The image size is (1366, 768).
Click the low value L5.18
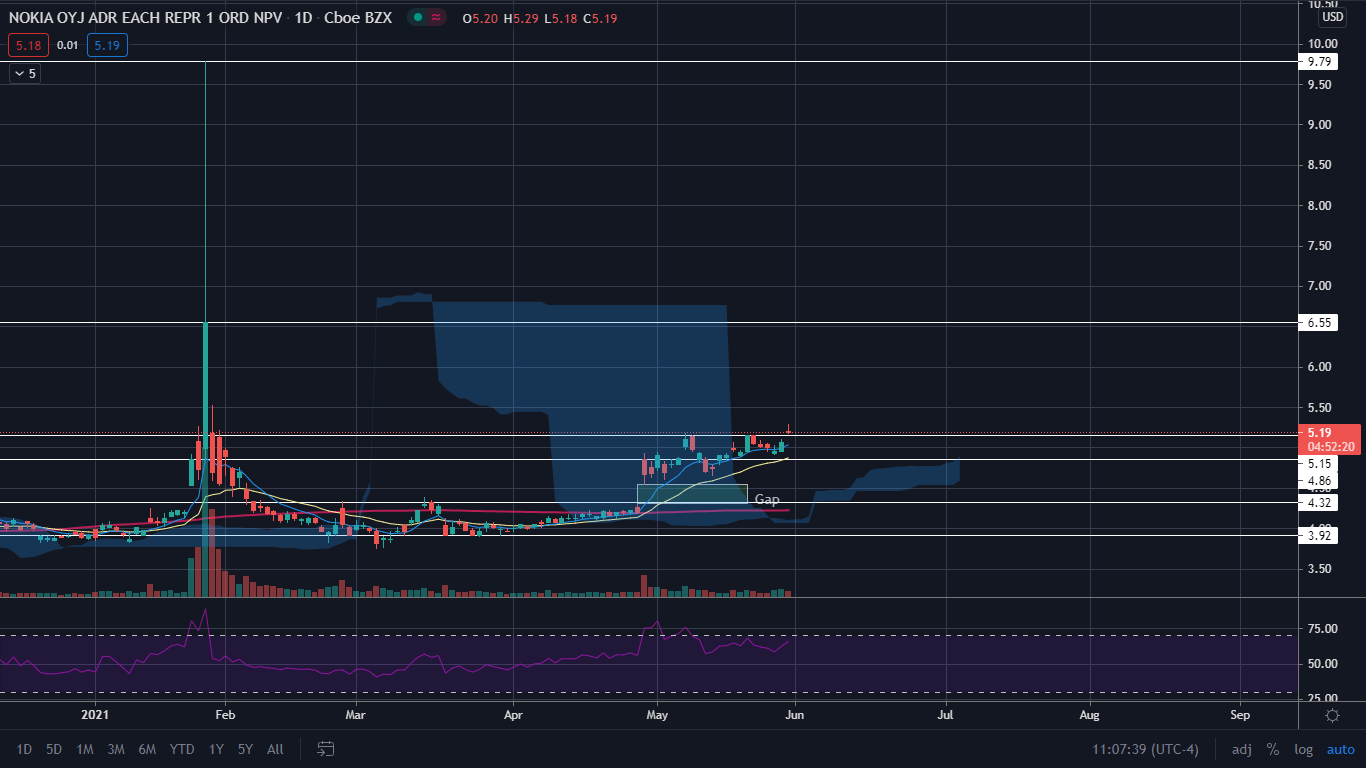[x=561, y=17]
